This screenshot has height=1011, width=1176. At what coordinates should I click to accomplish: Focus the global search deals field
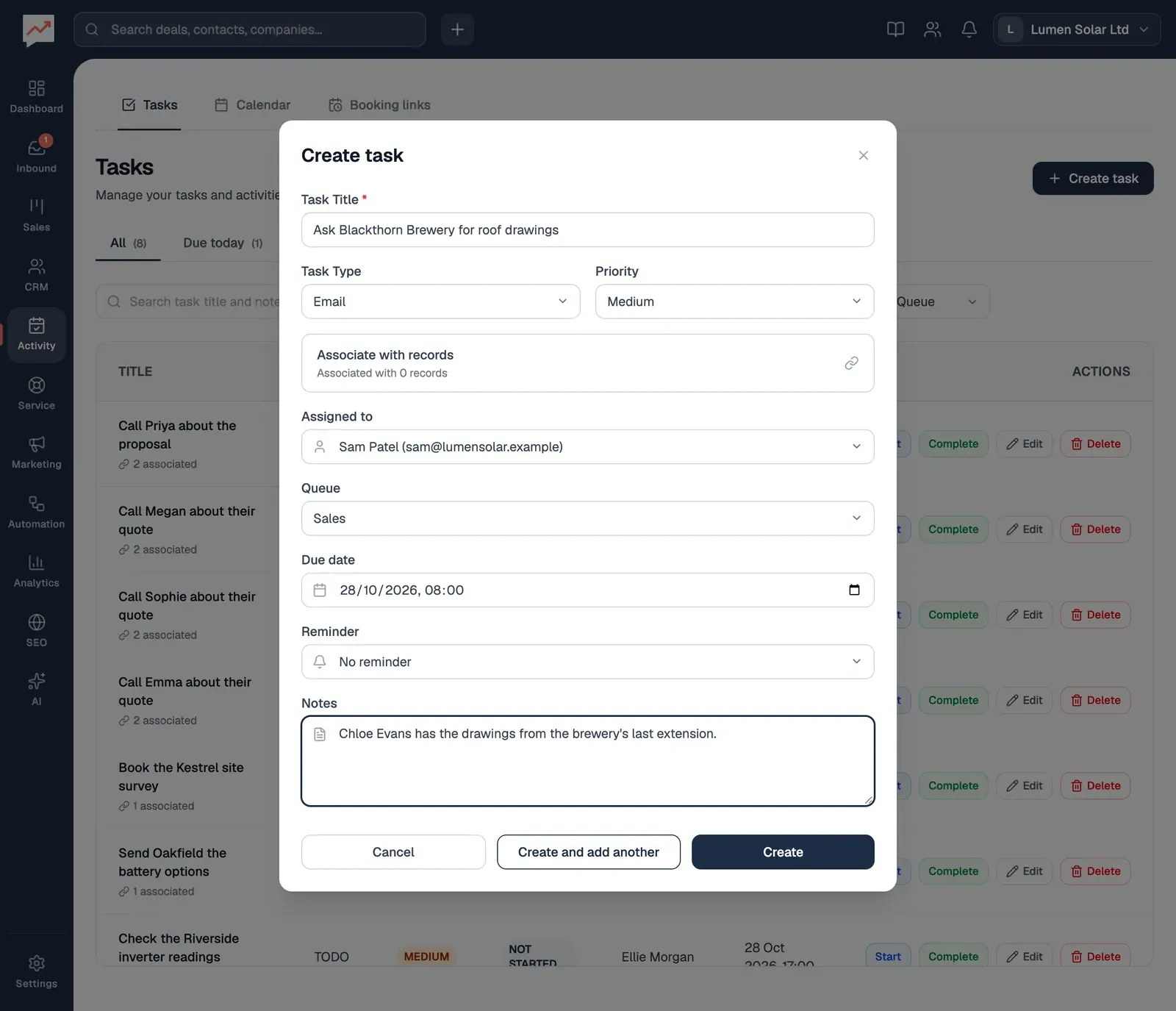click(x=250, y=29)
